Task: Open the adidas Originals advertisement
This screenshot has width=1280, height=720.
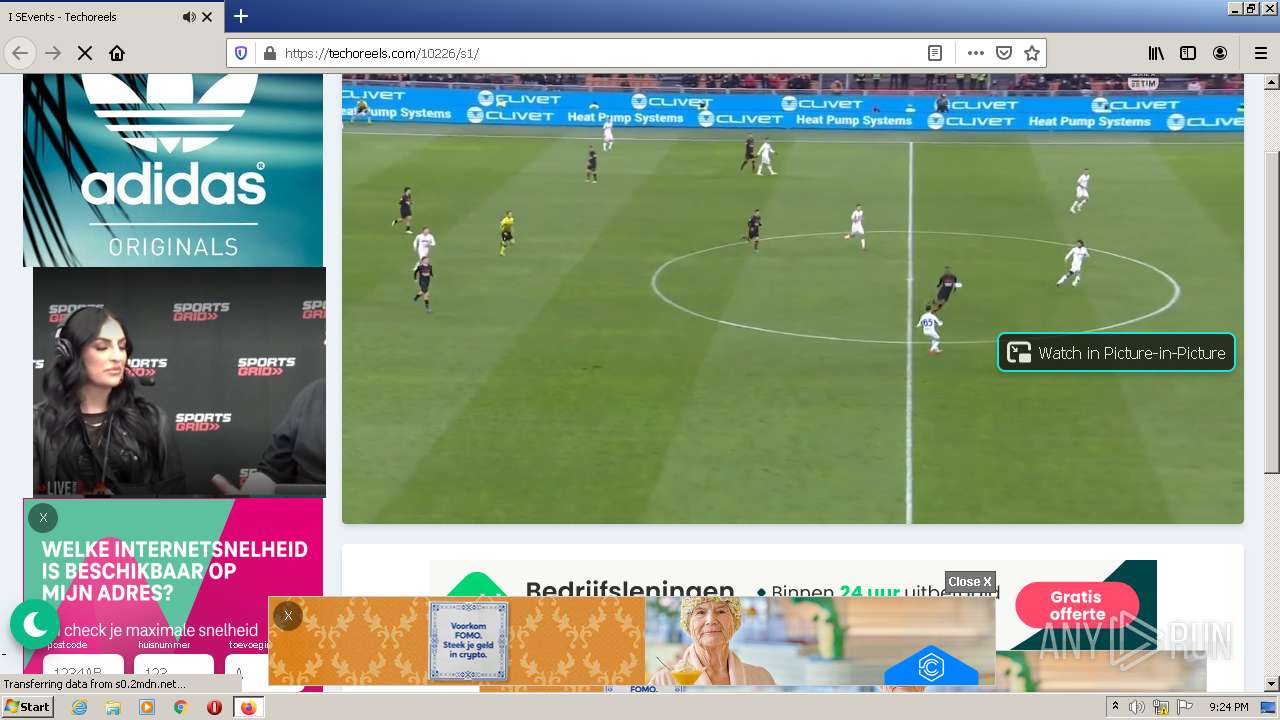Action: (x=173, y=170)
